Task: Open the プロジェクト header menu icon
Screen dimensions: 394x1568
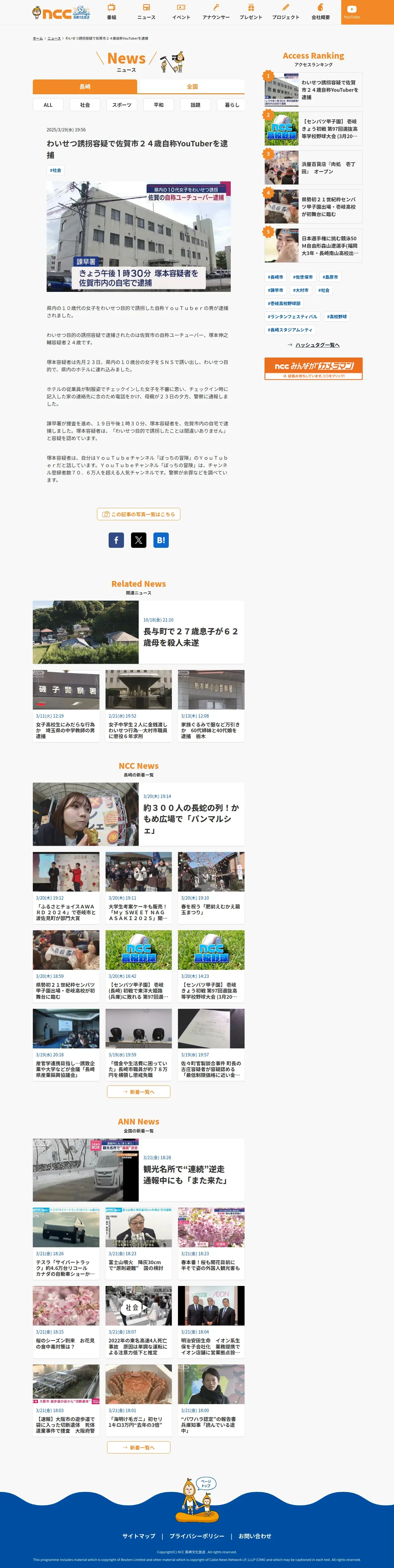Action: 286,12
